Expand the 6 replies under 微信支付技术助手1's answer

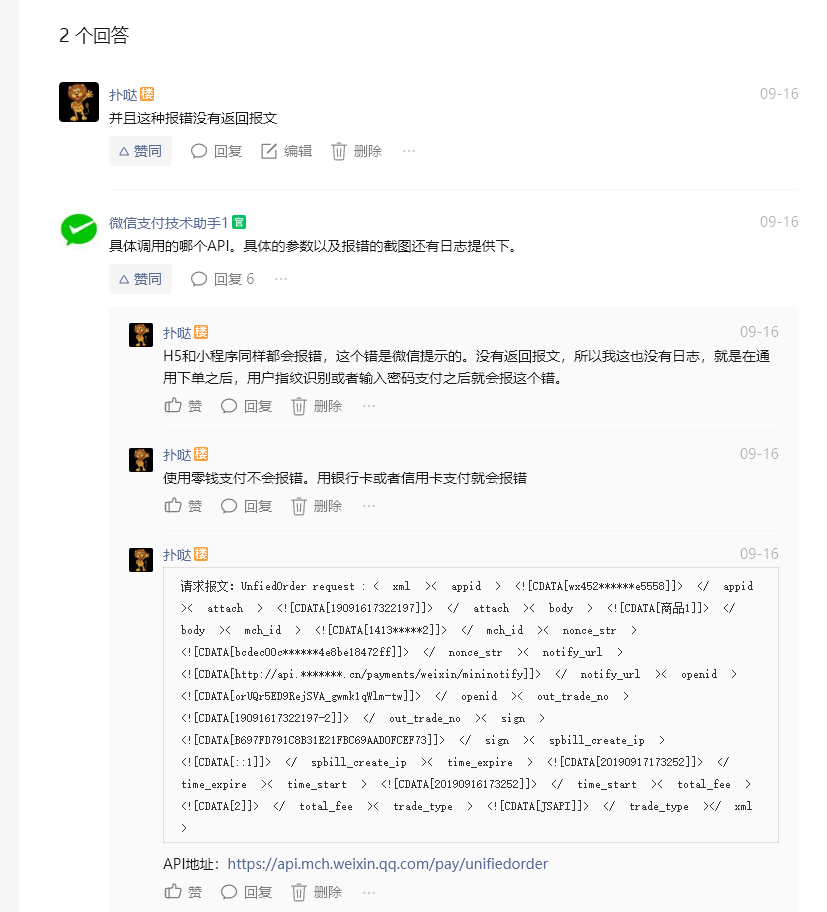coord(223,279)
